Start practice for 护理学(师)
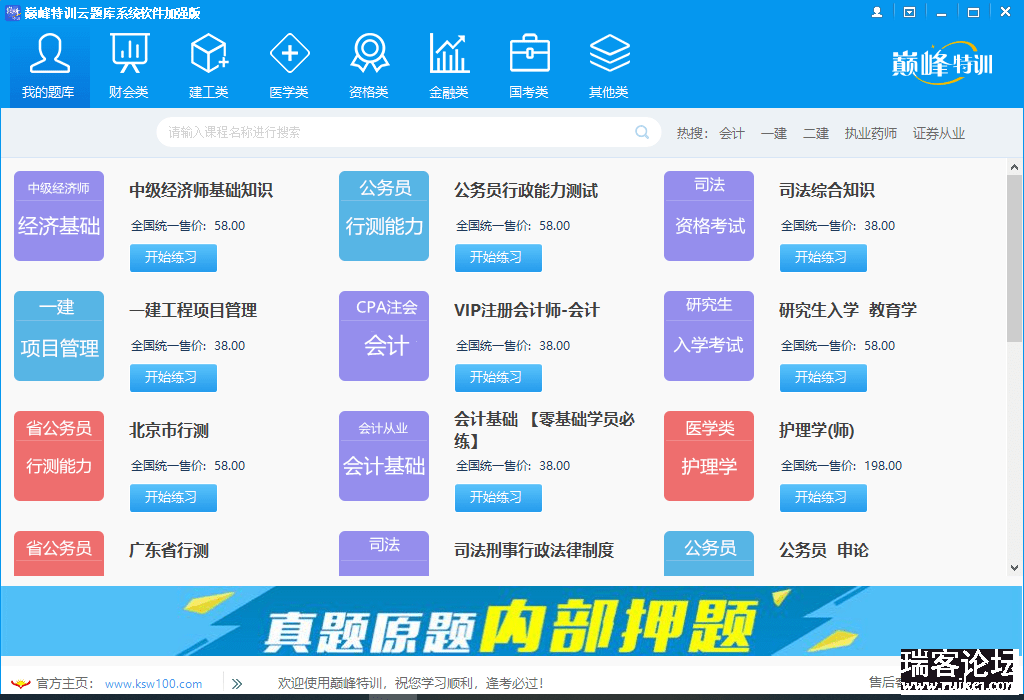1024x700 pixels. click(x=823, y=498)
